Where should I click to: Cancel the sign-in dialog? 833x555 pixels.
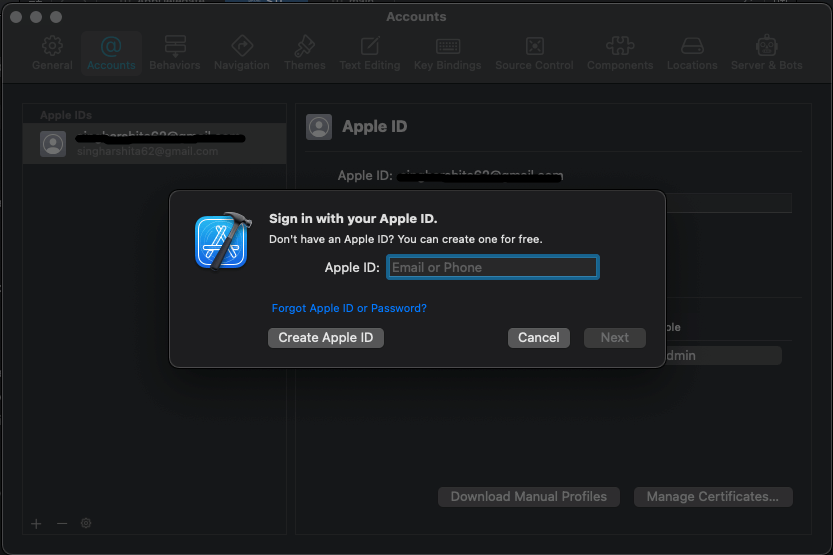pyautogui.click(x=539, y=338)
